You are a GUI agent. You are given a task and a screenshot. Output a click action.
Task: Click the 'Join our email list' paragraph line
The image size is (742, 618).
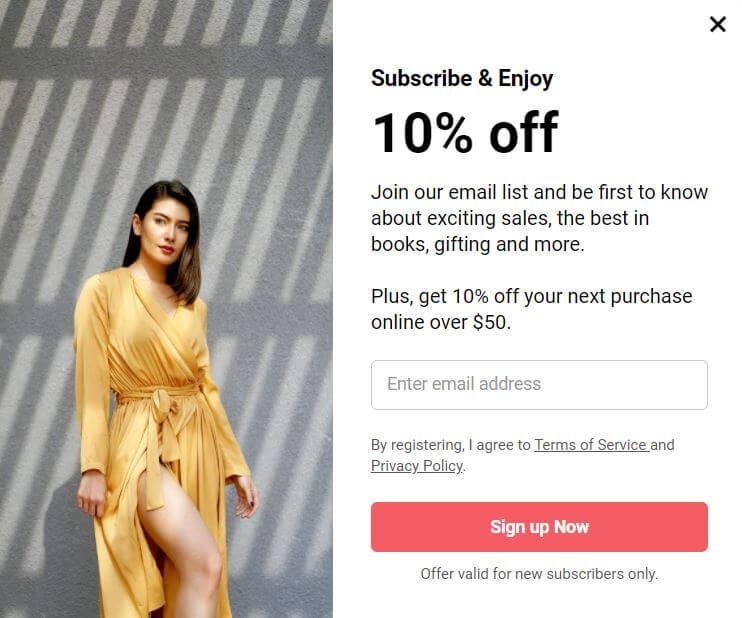click(539, 192)
